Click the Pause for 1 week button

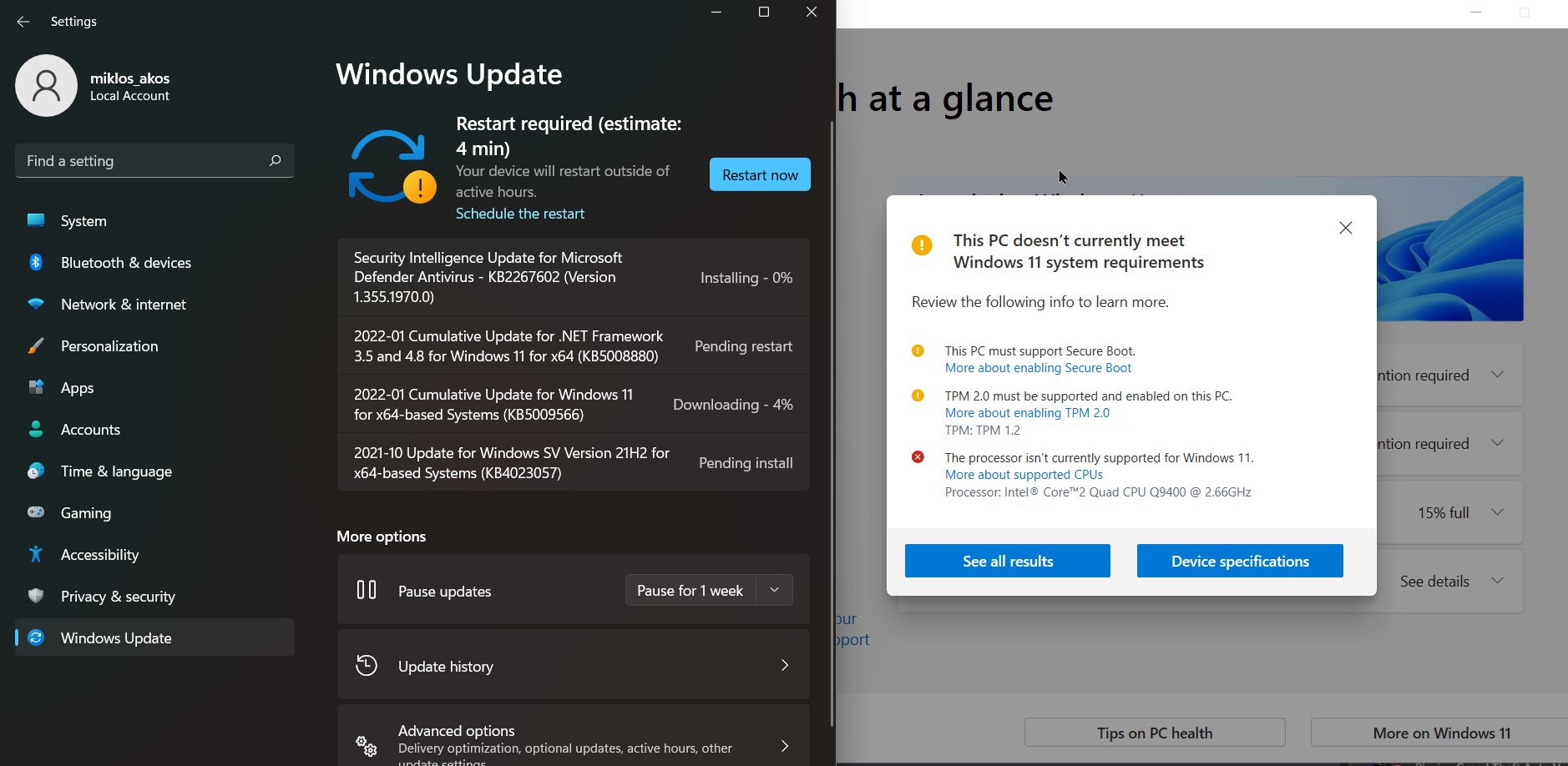tap(690, 590)
